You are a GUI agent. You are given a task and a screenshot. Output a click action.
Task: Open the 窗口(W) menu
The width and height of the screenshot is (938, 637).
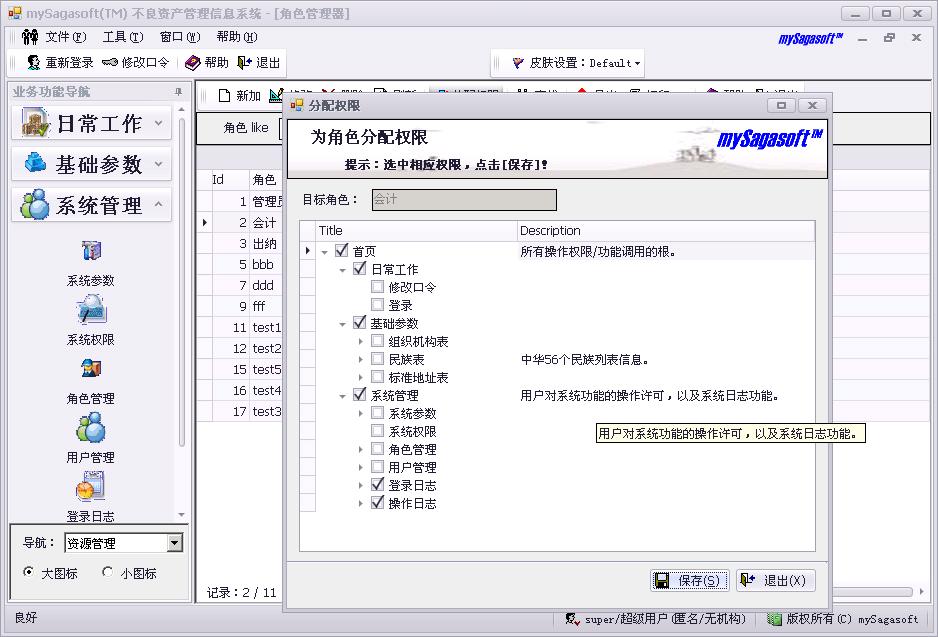tap(179, 37)
